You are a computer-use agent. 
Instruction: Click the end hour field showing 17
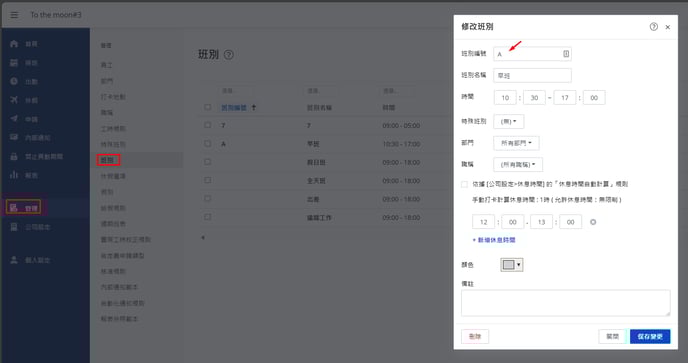point(565,98)
